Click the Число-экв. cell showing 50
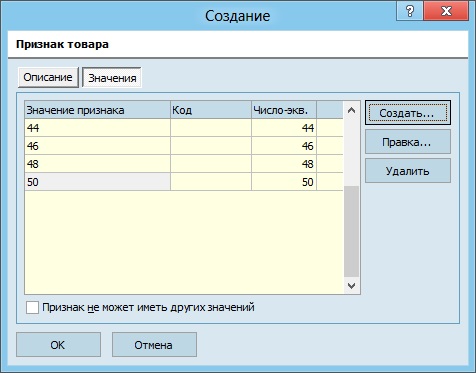476x373 pixels. (x=284, y=182)
